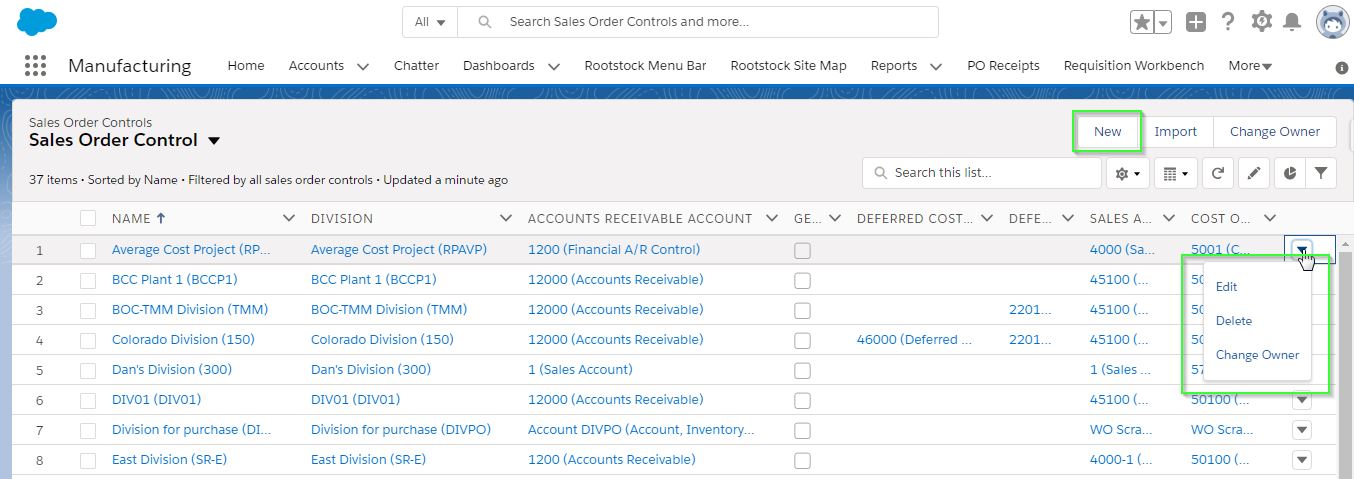Open row actions for East Division row

[x=1301, y=460]
